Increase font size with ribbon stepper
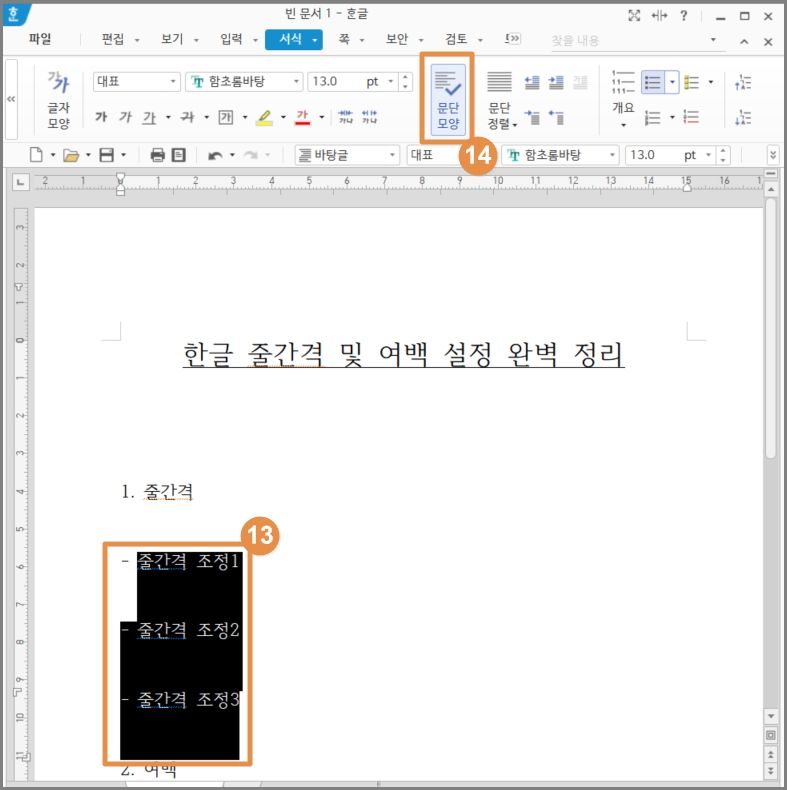The image size is (787, 790). pyautogui.click(x=405, y=77)
